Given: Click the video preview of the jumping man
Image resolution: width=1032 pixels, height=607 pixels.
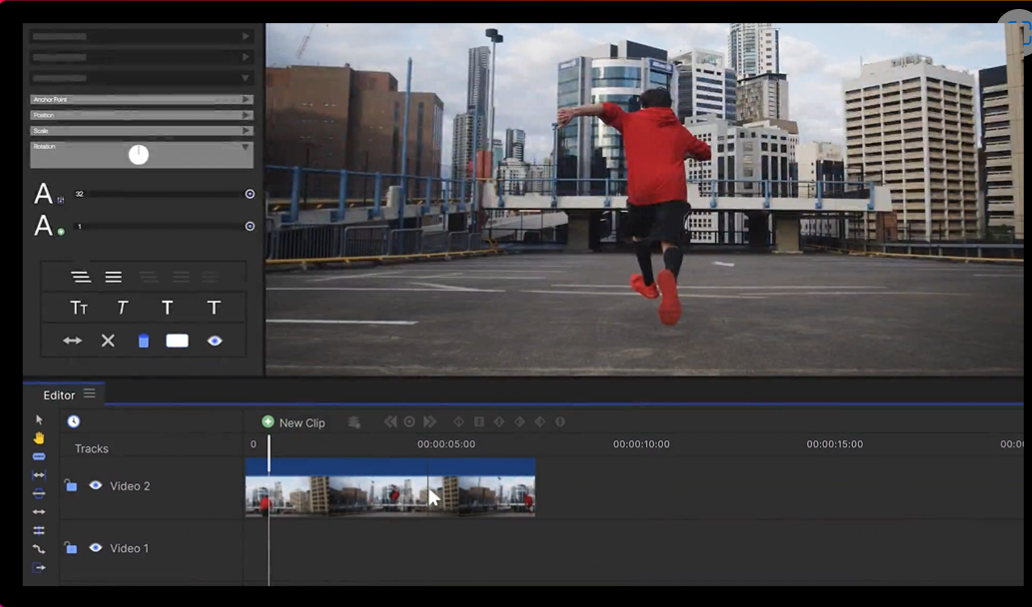Looking at the screenshot, I should [x=644, y=199].
